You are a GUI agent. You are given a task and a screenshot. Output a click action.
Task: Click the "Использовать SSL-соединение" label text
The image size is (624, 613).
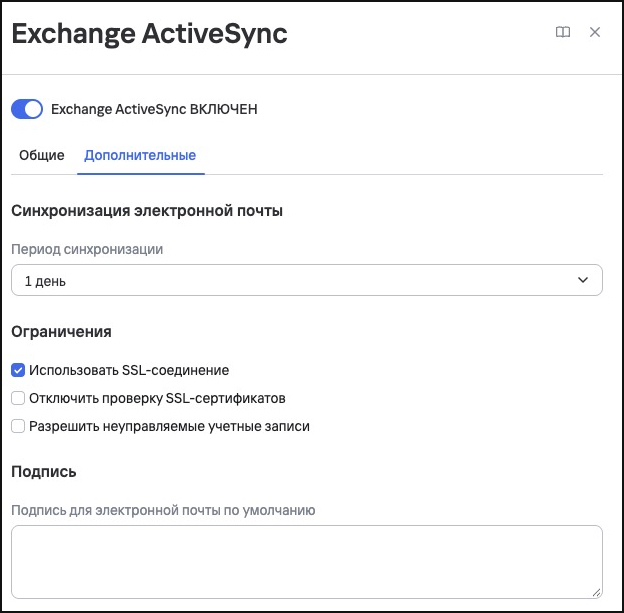(129, 370)
